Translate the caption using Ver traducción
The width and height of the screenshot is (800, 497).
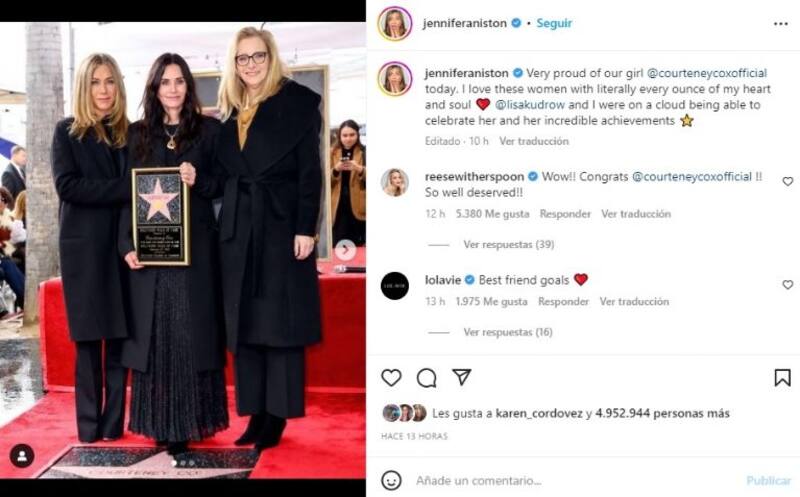534,141
